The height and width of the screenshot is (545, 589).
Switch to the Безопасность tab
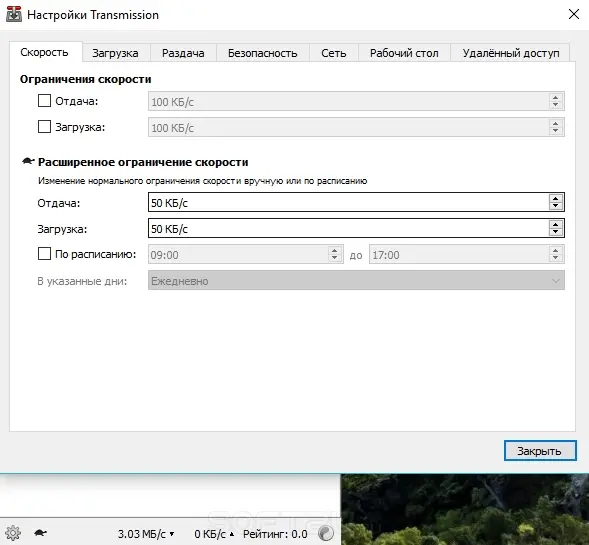pyautogui.click(x=263, y=53)
